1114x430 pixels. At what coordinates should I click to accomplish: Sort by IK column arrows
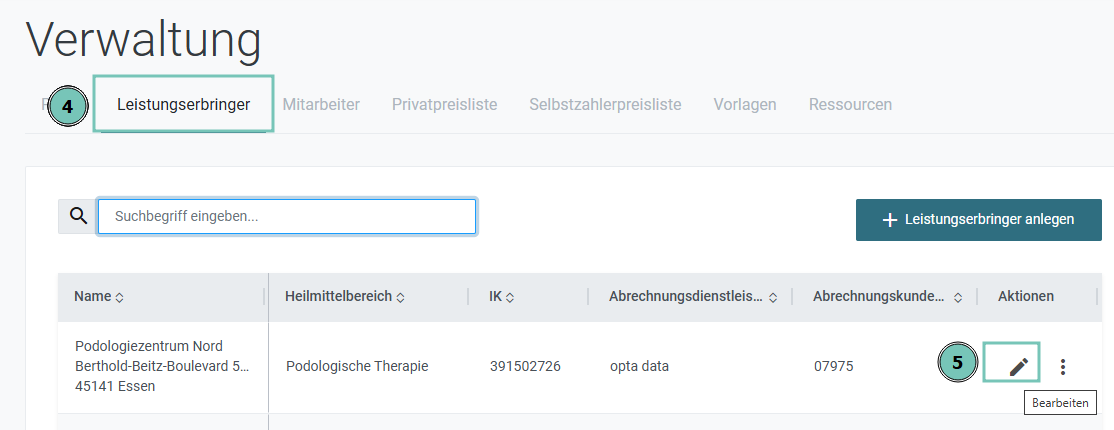click(x=510, y=298)
